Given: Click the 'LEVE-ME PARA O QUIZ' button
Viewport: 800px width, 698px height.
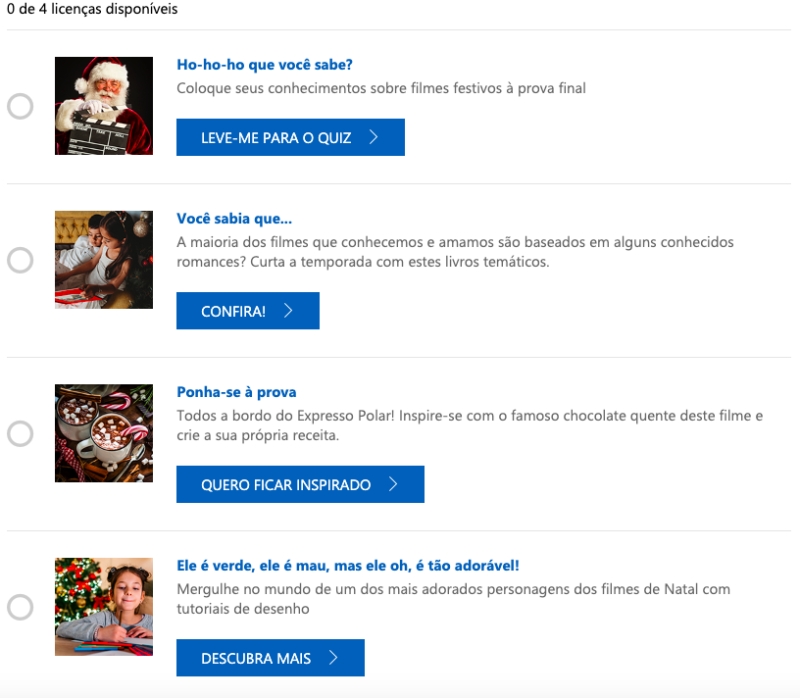Looking at the screenshot, I should coord(290,138).
